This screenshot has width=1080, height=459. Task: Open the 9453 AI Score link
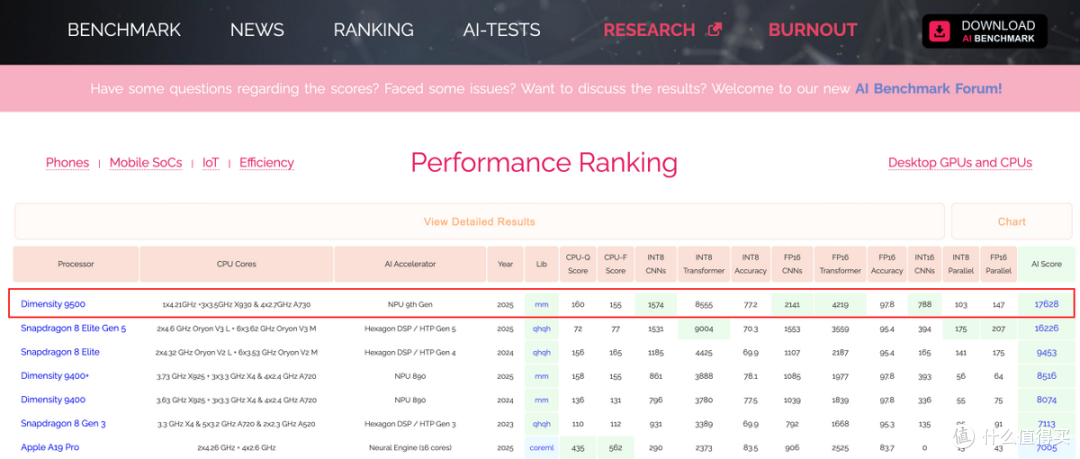coord(1046,351)
